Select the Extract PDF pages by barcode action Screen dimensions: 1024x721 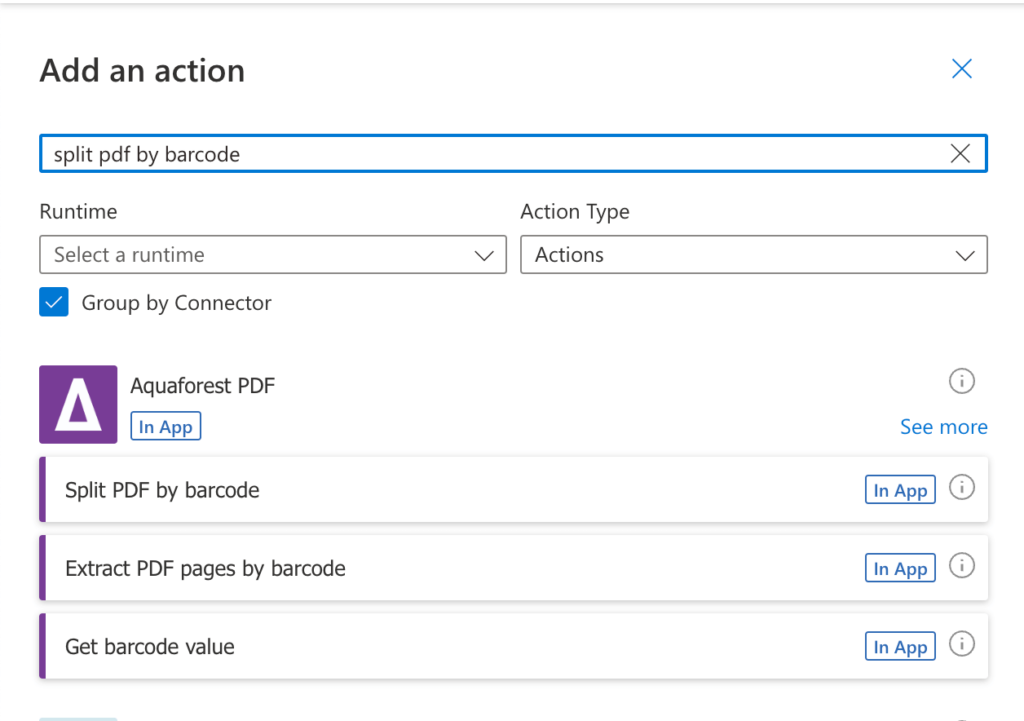coord(400,567)
